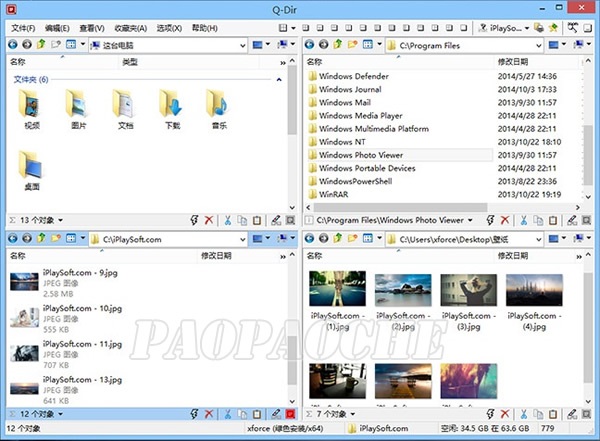The height and width of the screenshot is (441, 600).
Task: Click the back arrow in the C:\iPlaySoft.com pane
Action: click(13, 238)
